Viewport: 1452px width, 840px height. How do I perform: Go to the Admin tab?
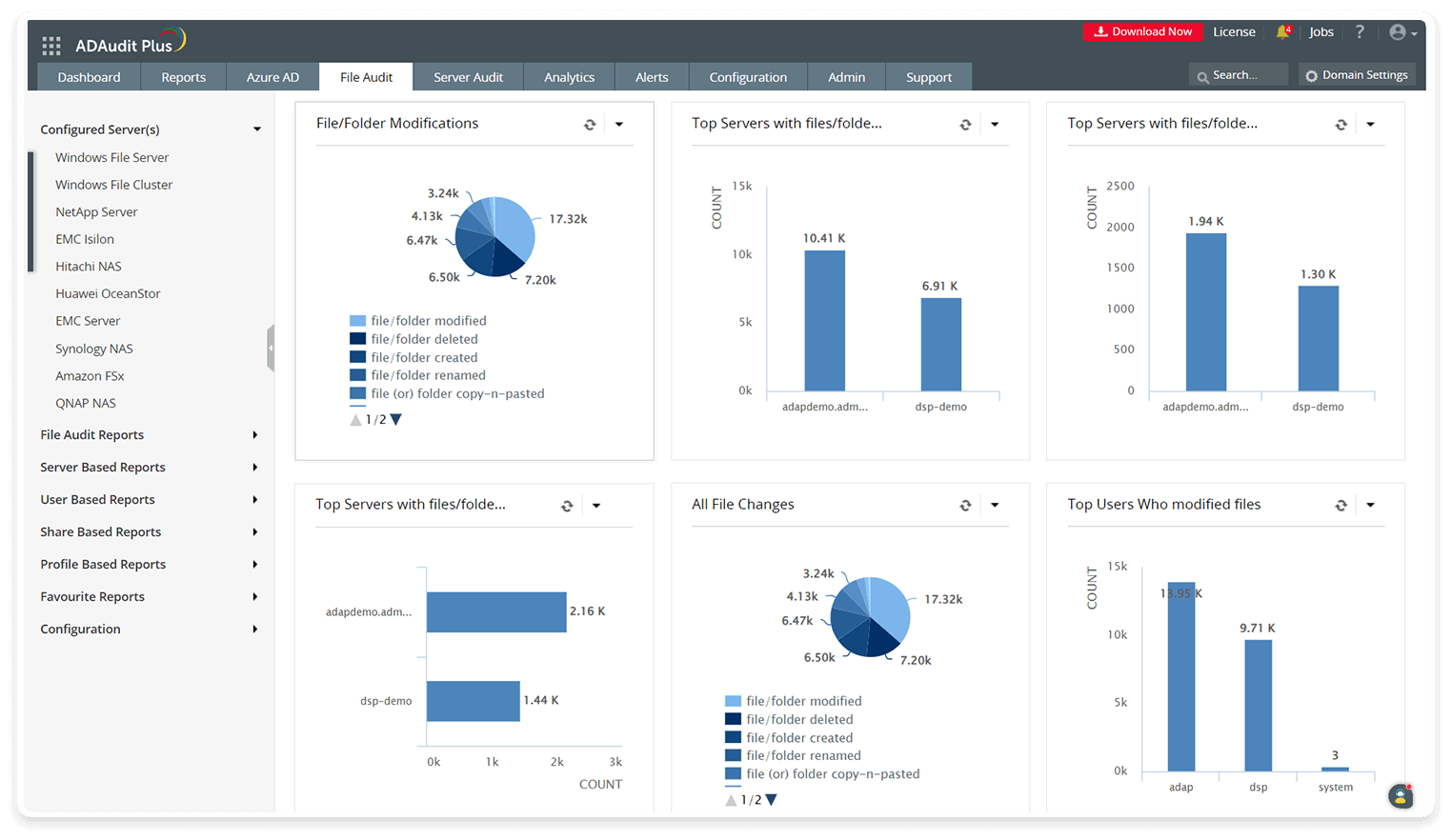pos(846,77)
